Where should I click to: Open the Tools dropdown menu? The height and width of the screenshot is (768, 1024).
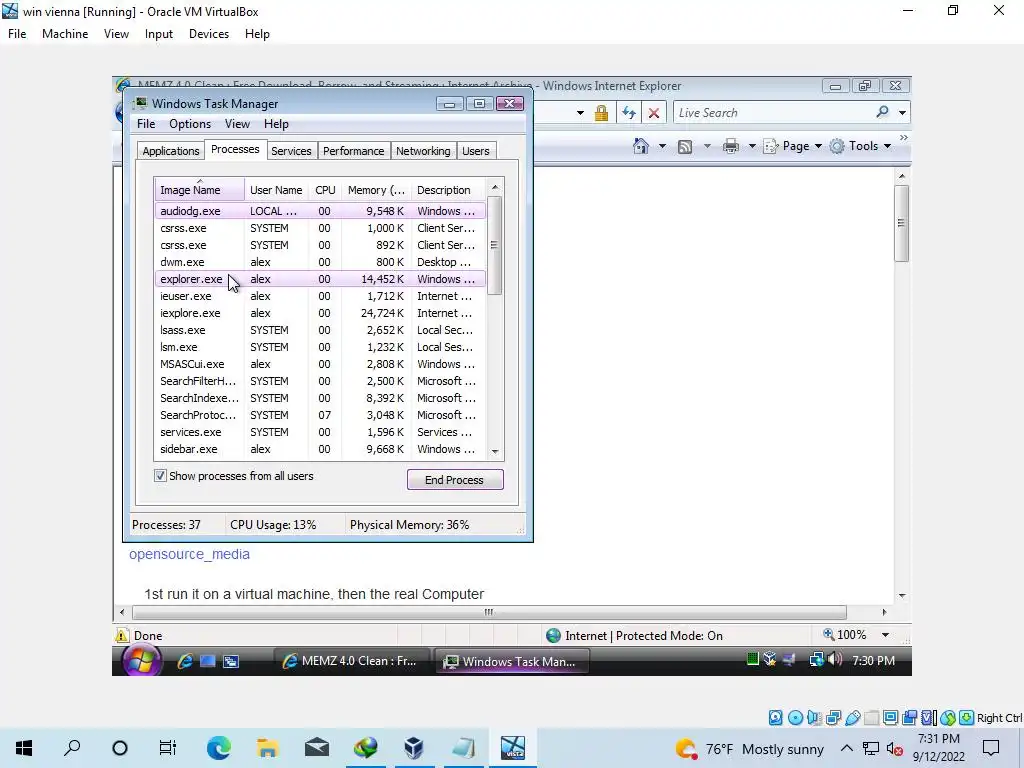click(860, 146)
